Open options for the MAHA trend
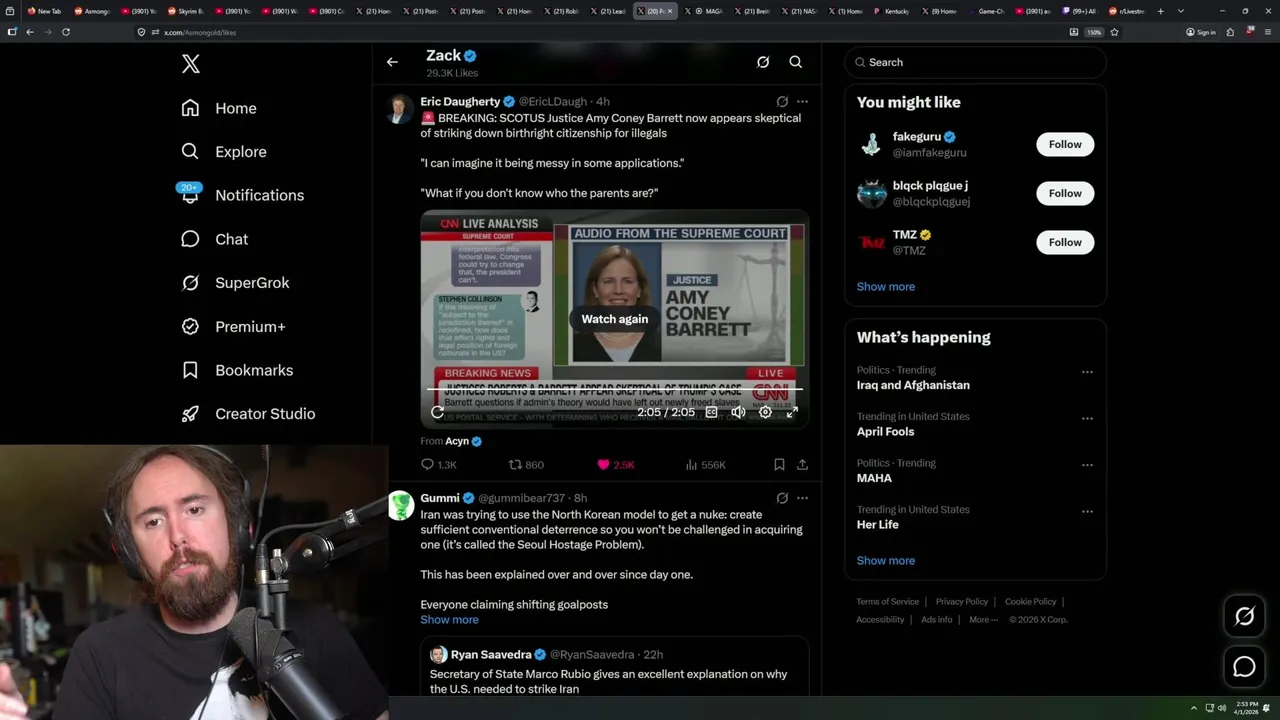The image size is (1280, 720). pyautogui.click(x=1087, y=465)
